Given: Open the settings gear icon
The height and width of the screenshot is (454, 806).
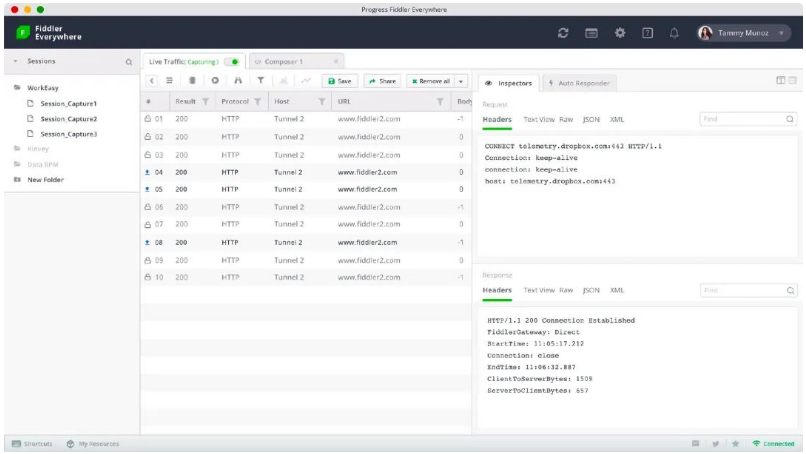Looking at the screenshot, I should [620, 33].
